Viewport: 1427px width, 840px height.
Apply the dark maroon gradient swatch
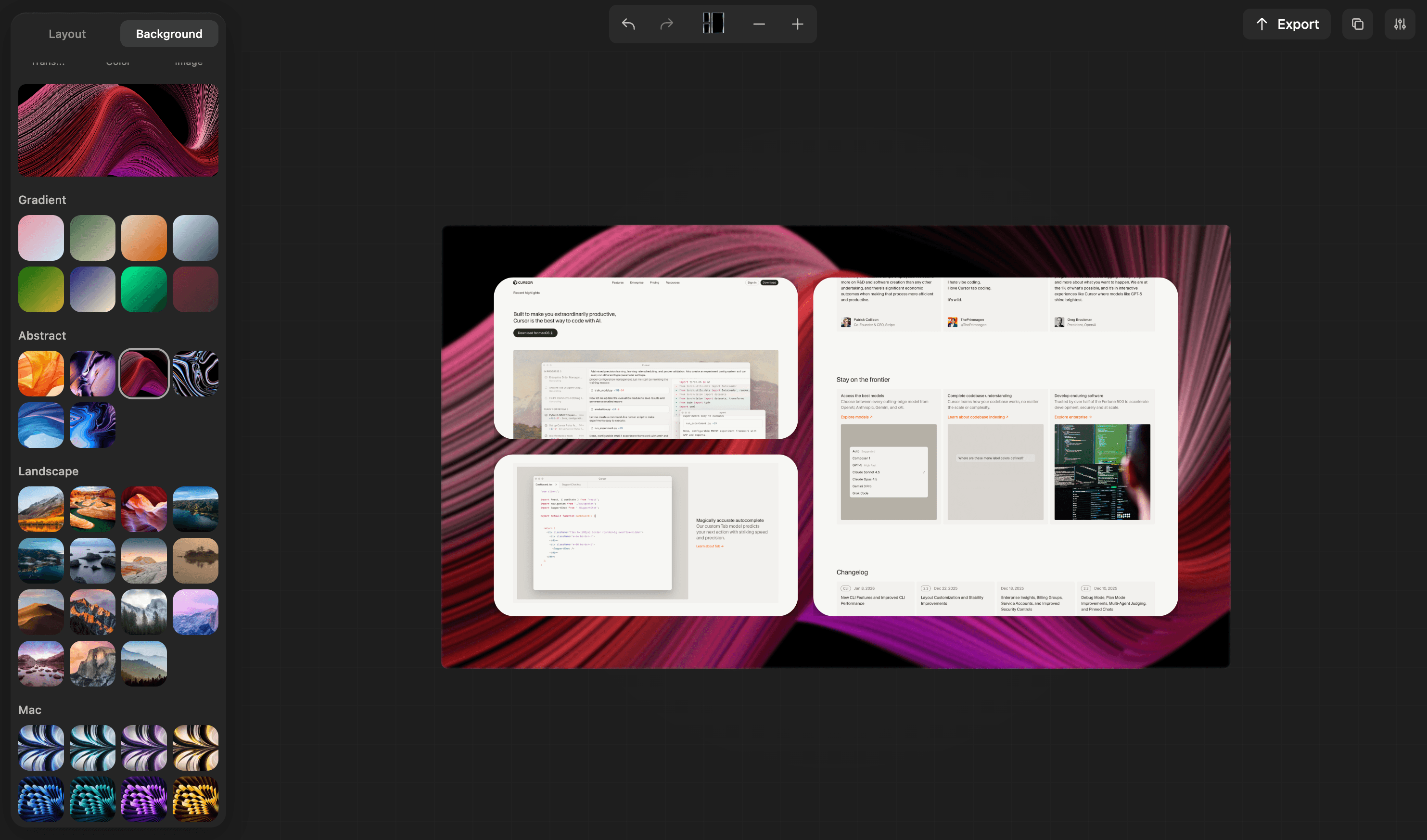[195, 290]
